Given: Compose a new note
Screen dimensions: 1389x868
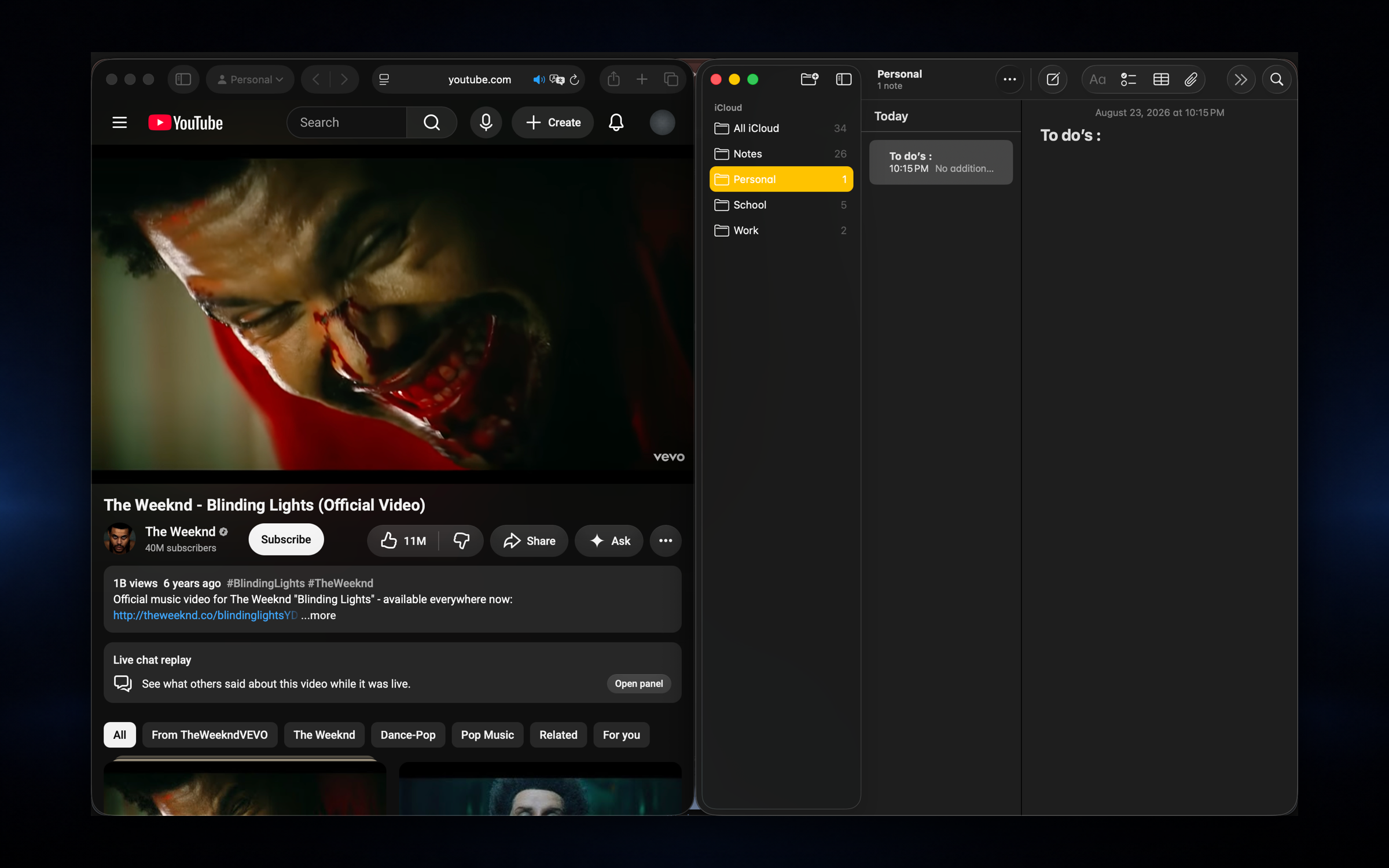Looking at the screenshot, I should 1053,79.
